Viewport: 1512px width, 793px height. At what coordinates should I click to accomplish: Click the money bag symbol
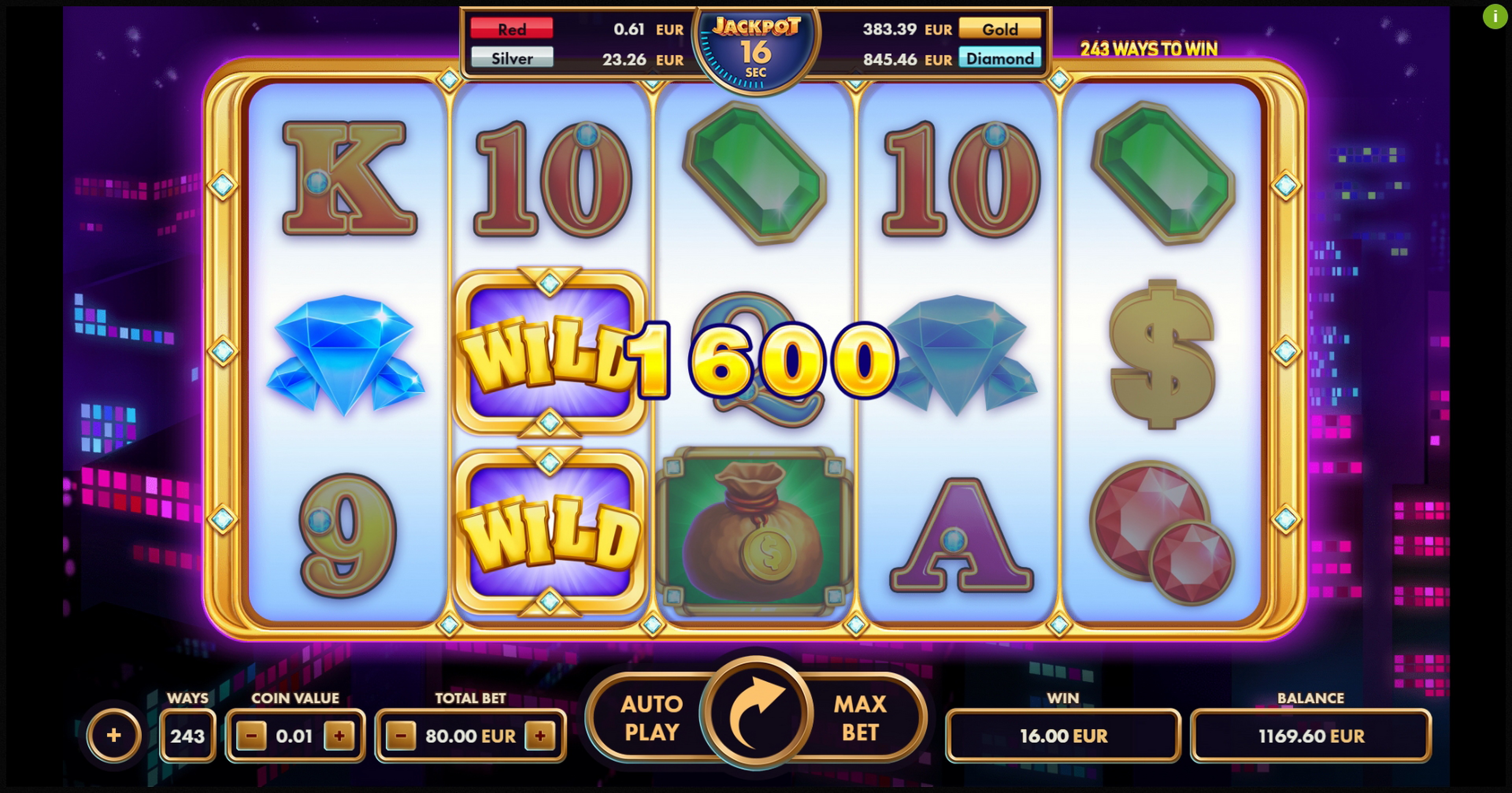[755, 531]
